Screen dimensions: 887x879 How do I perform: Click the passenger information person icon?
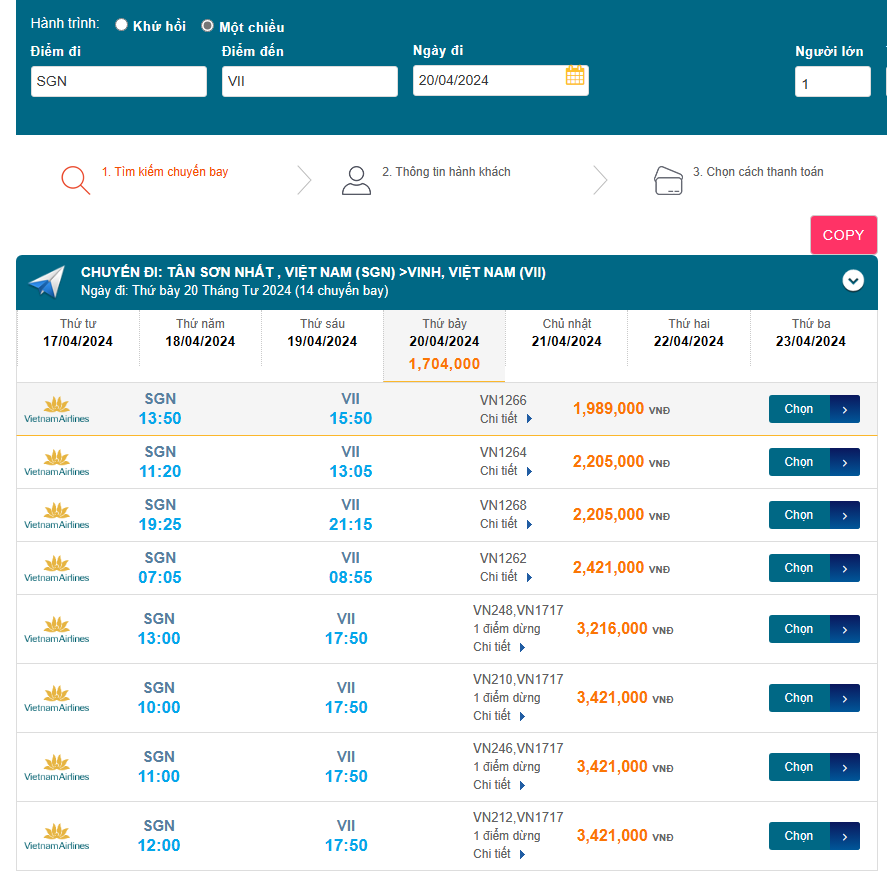coord(356,179)
